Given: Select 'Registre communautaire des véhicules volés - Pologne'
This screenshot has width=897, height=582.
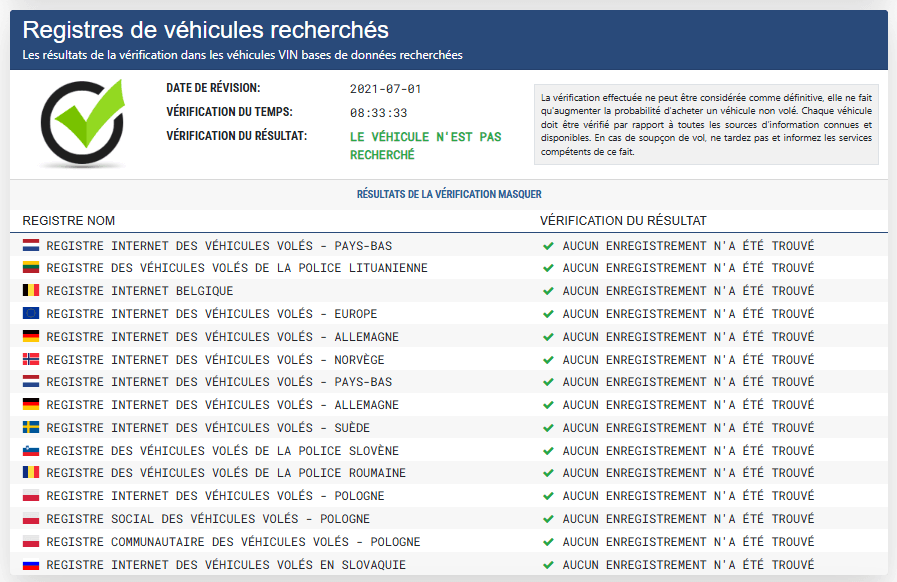Looking at the screenshot, I should click(x=233, y=542).
